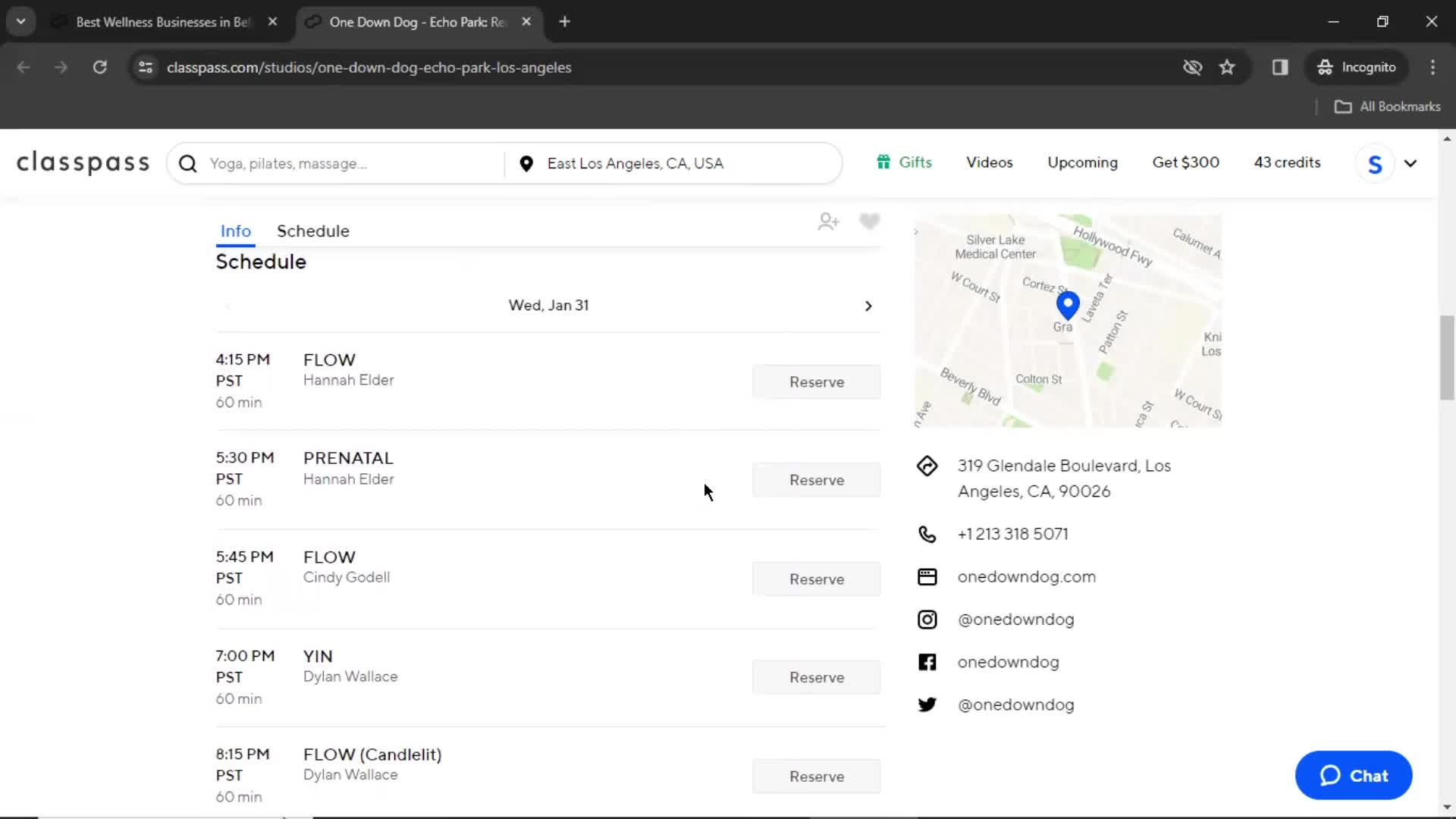1456x819 pixels.
Task: Open All Bookmarks folder
Action: tap(1388, 107)
